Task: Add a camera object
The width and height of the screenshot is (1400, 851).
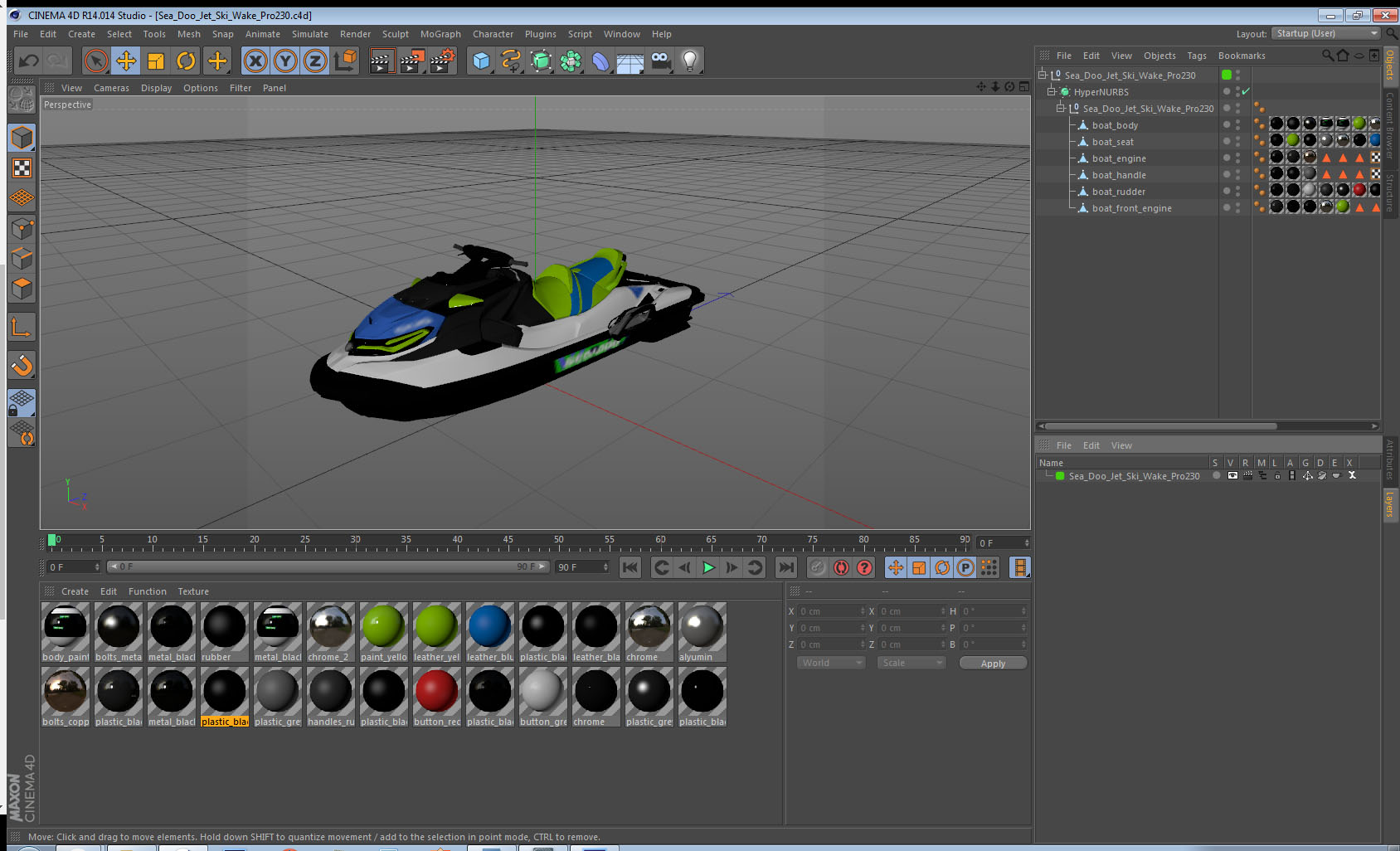Action: (660, 61)
